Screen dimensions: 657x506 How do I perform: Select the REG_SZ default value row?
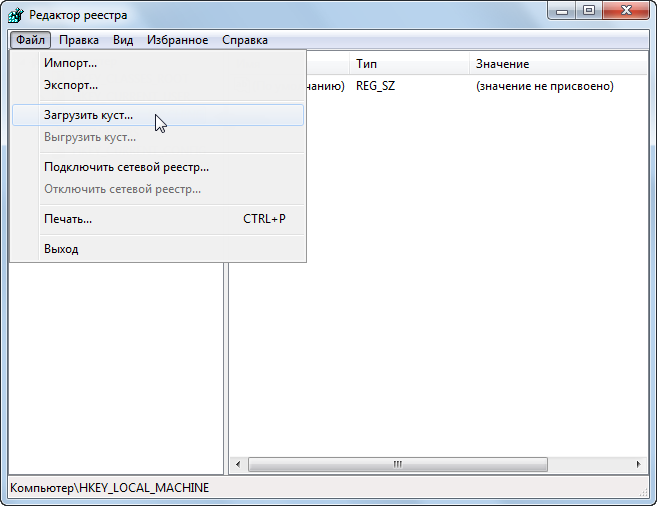376,86
